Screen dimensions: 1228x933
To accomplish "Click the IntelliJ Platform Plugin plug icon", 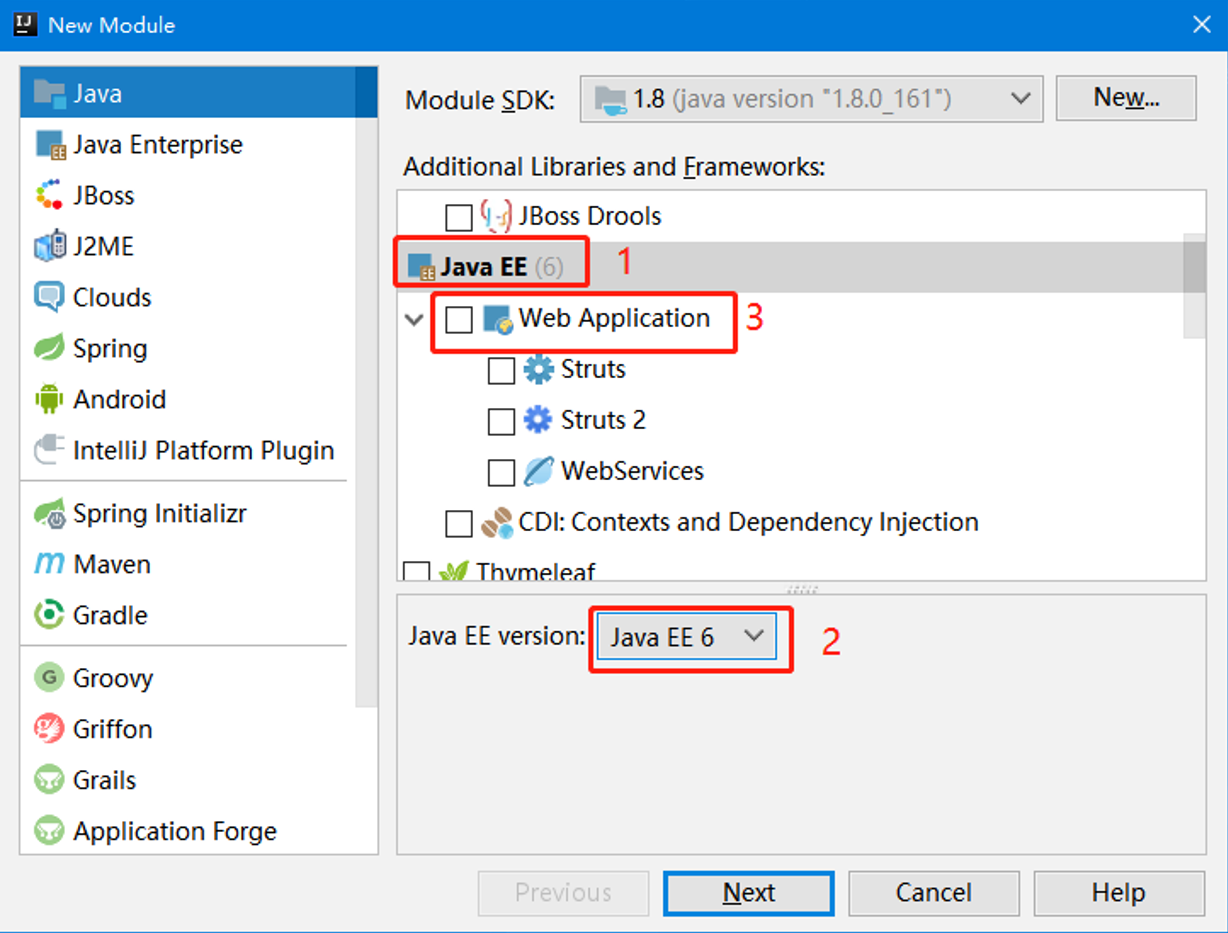I will click(50, 450).
